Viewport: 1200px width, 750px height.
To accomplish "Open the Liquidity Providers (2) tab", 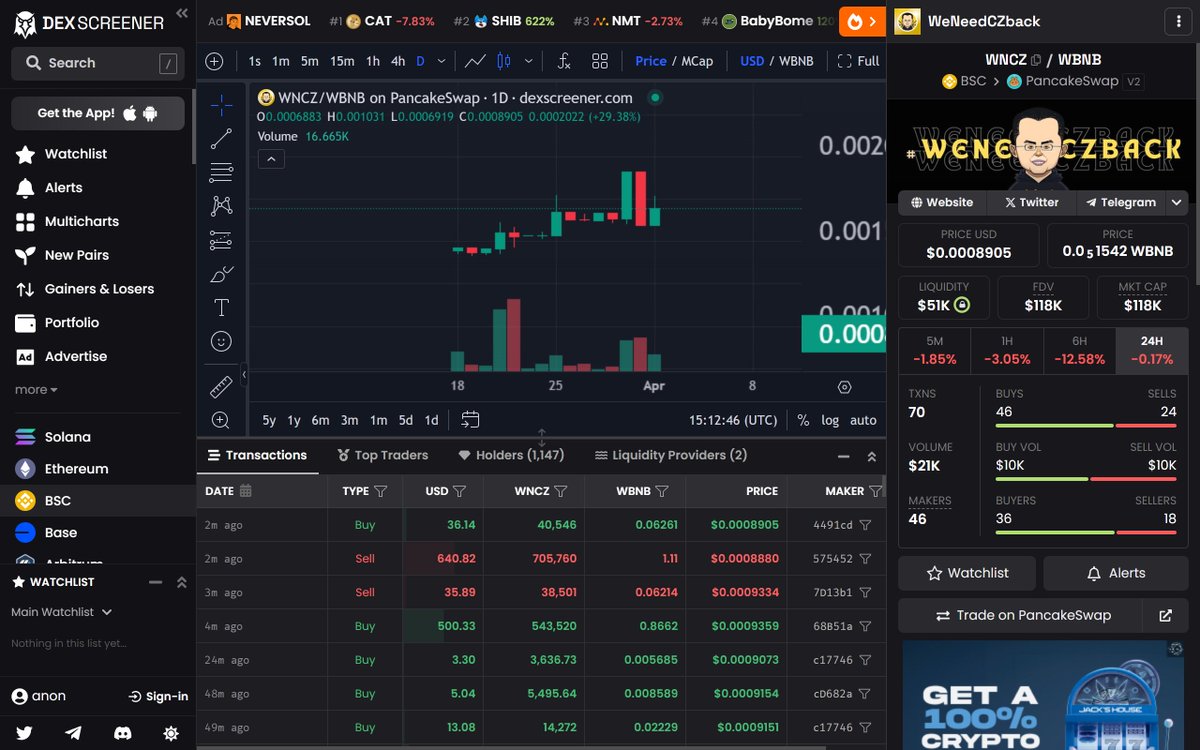I will (670, 455).
